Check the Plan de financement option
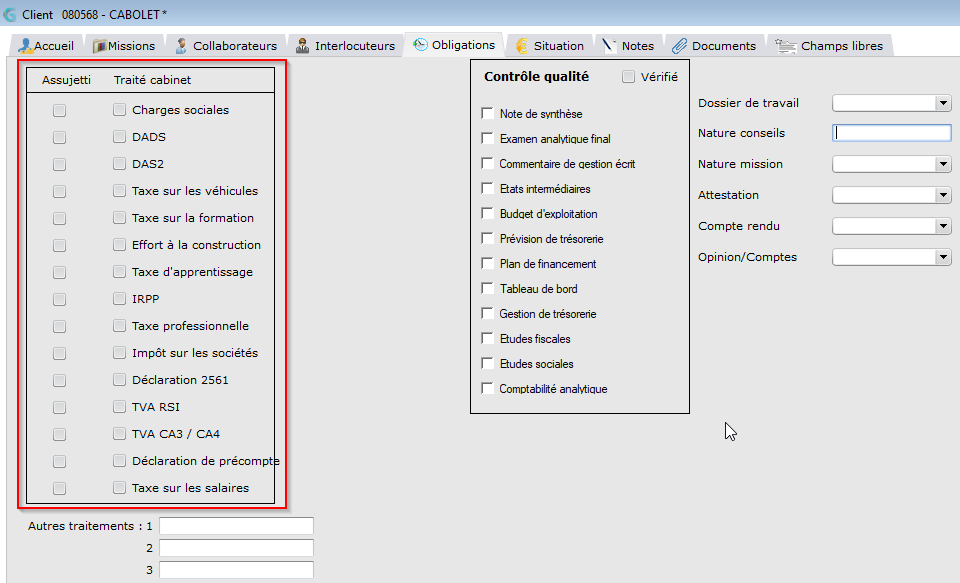Image resolution: width=960 pixels, height=583 pixels. pos(487,263)
